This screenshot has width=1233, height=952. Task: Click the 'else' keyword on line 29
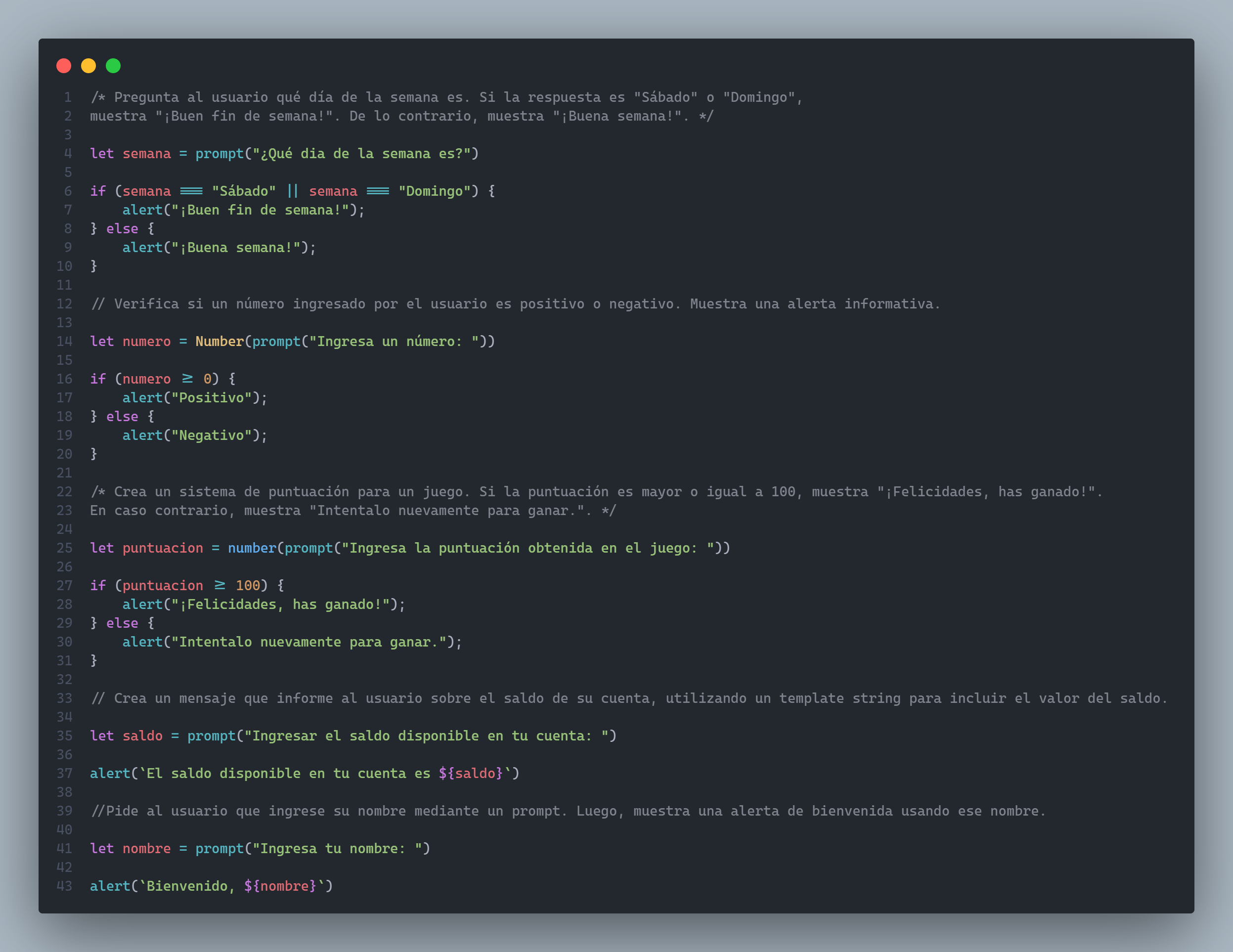[123, 623]
